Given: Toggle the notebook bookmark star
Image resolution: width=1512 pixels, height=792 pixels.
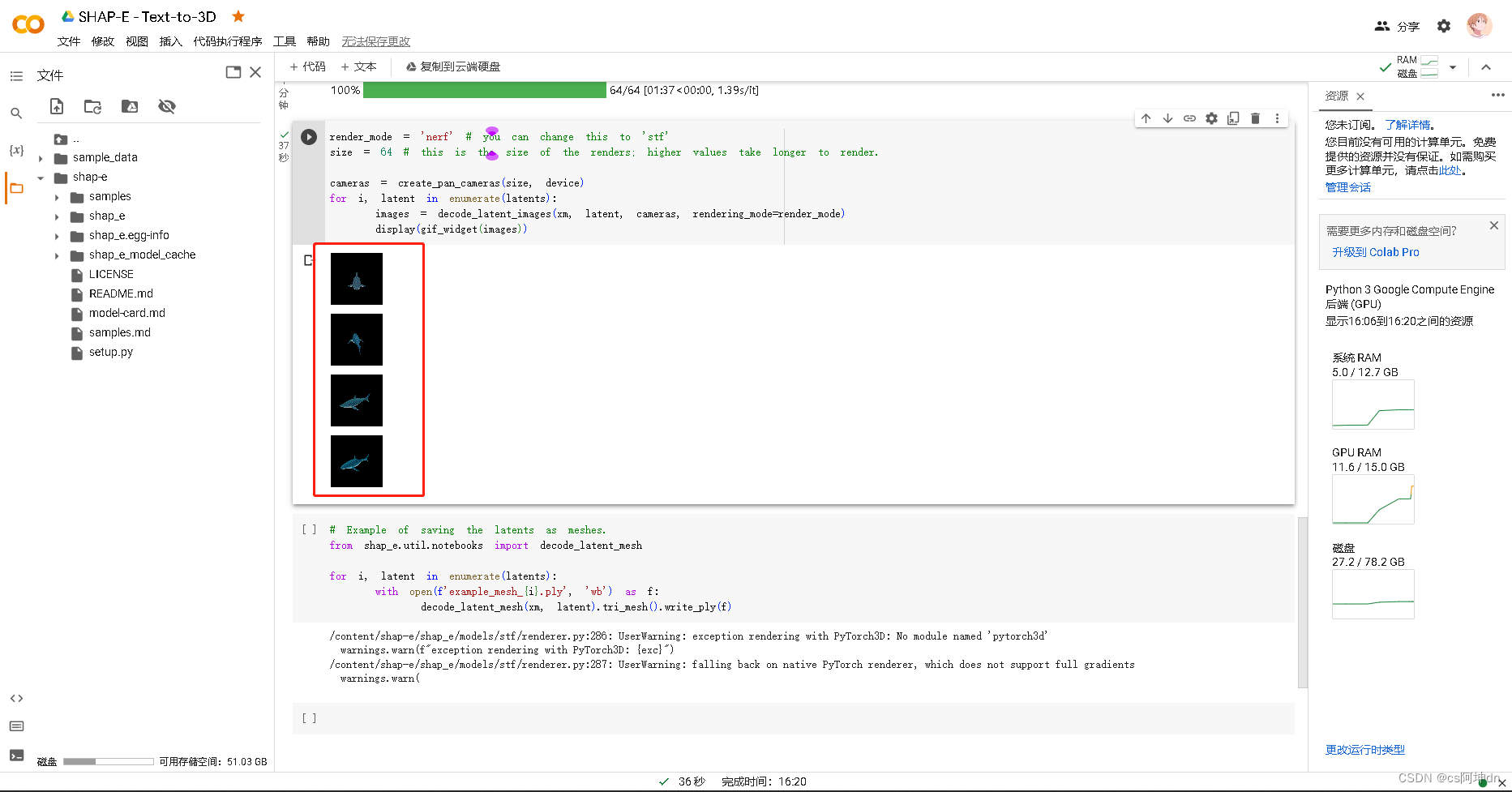Looking at the screenshot, I should 238,15.
